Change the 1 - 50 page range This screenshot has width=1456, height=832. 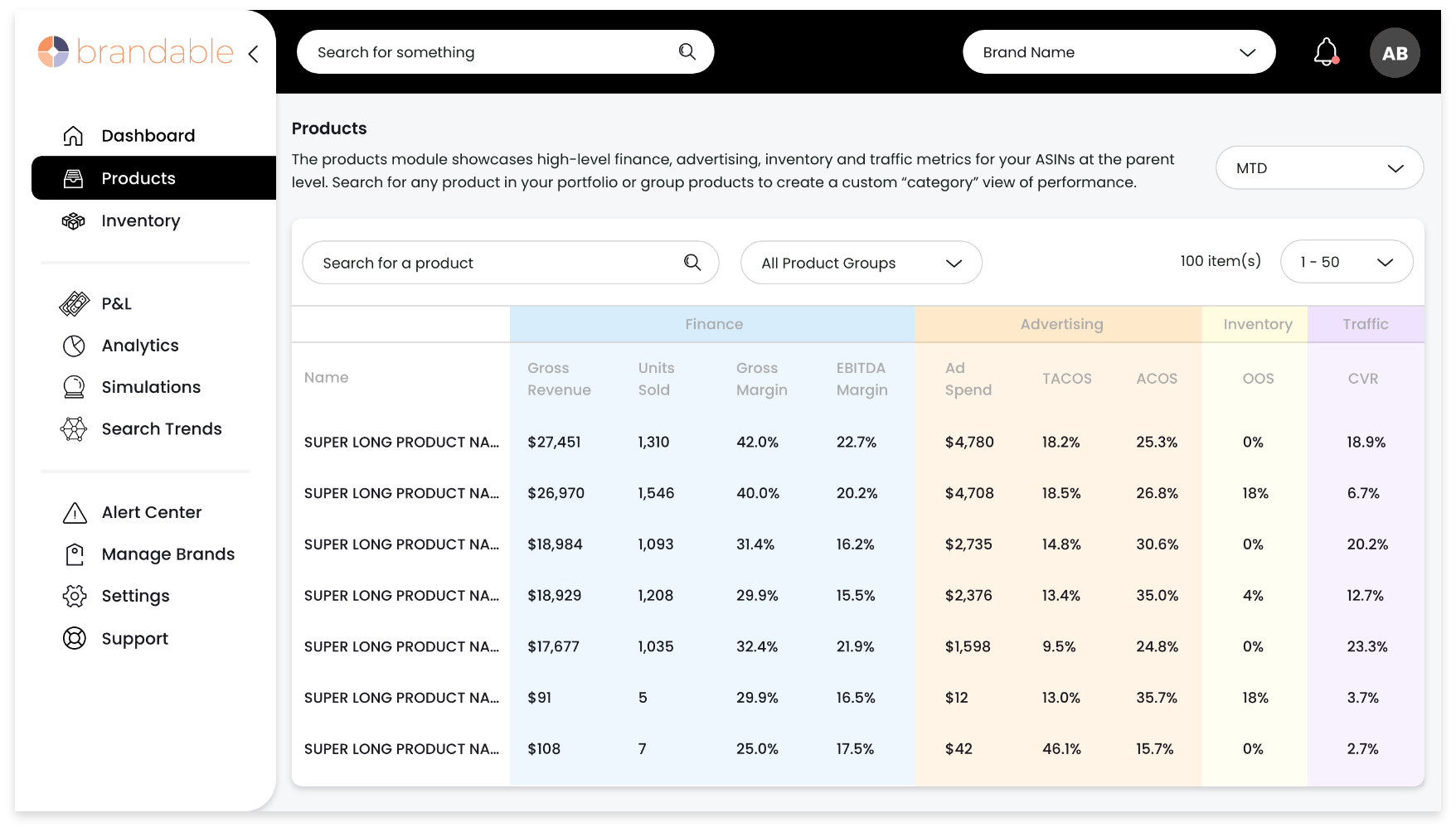pos(1346,262)
